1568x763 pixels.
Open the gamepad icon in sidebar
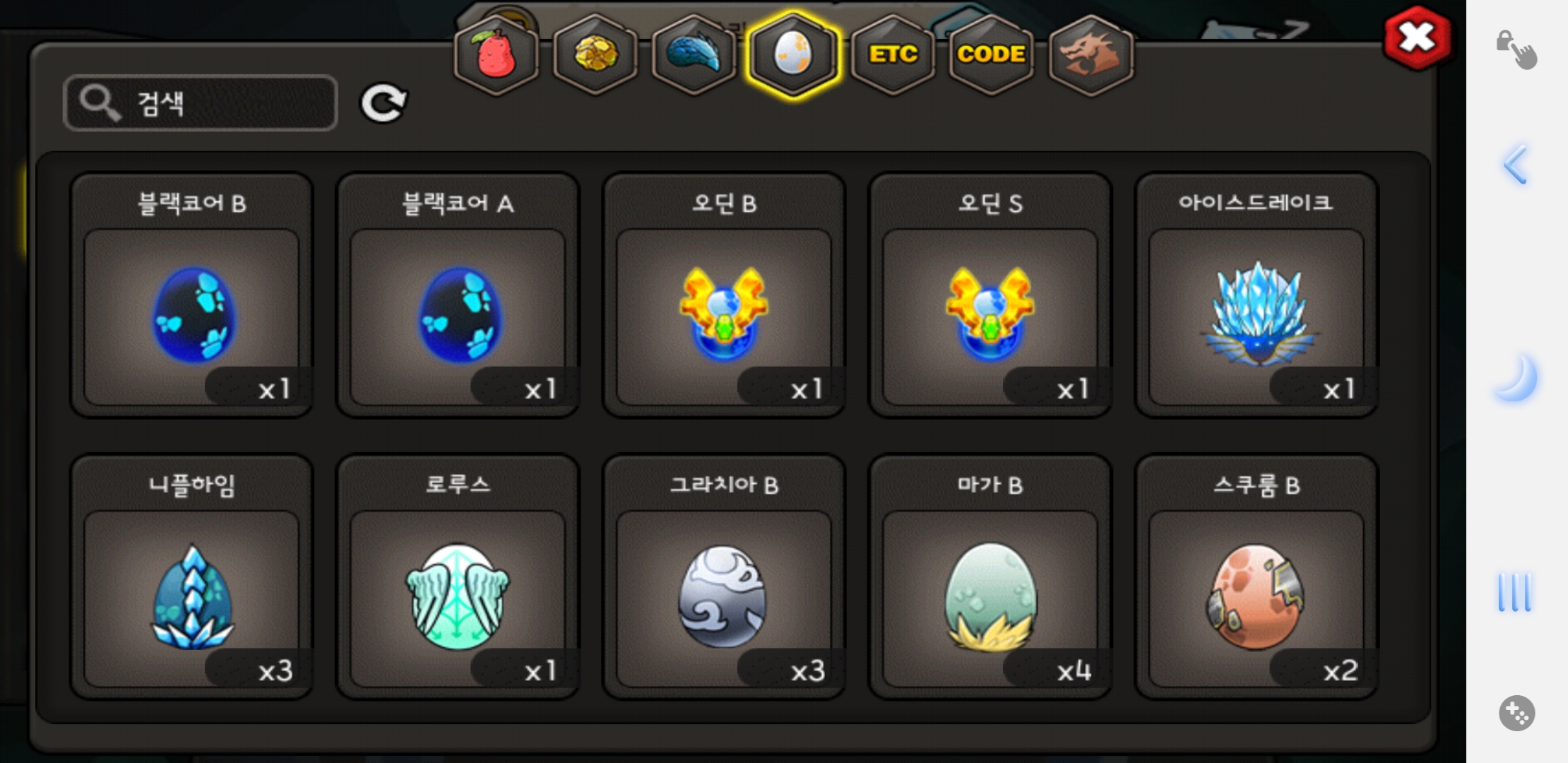click(1516, 713)
